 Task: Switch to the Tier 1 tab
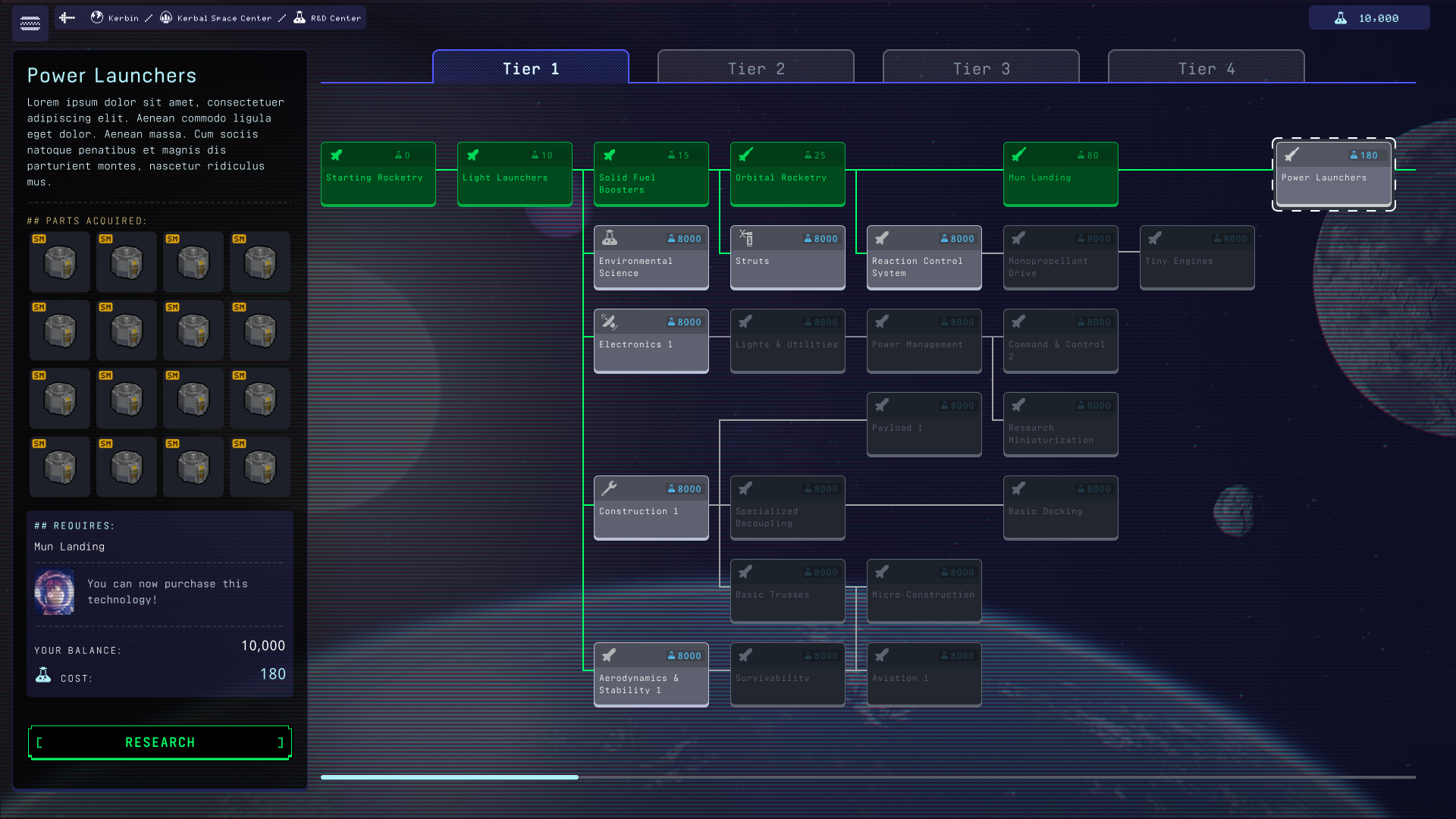tap(531, 67)
